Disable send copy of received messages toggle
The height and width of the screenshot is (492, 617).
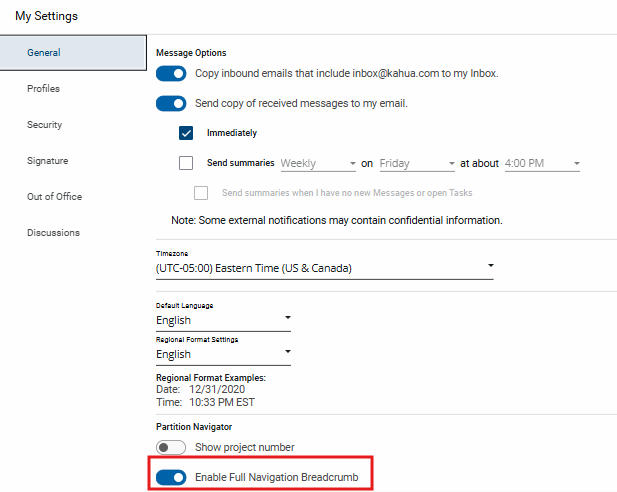pos(172,103)
